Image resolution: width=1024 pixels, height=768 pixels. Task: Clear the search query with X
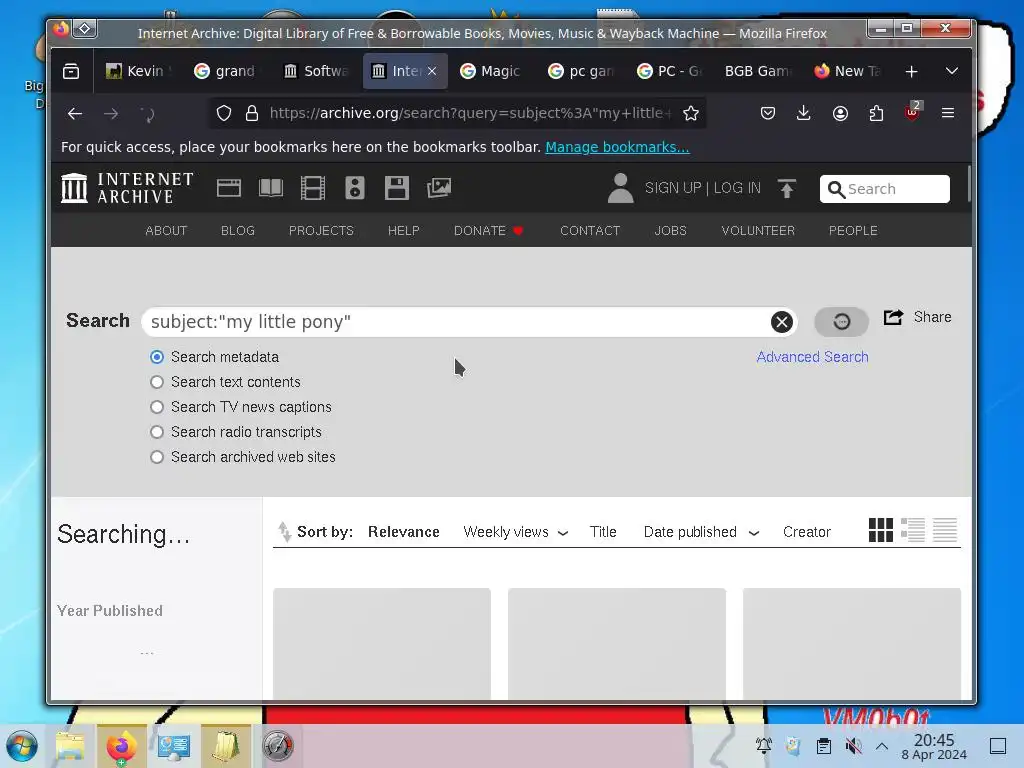click(782, 321)
